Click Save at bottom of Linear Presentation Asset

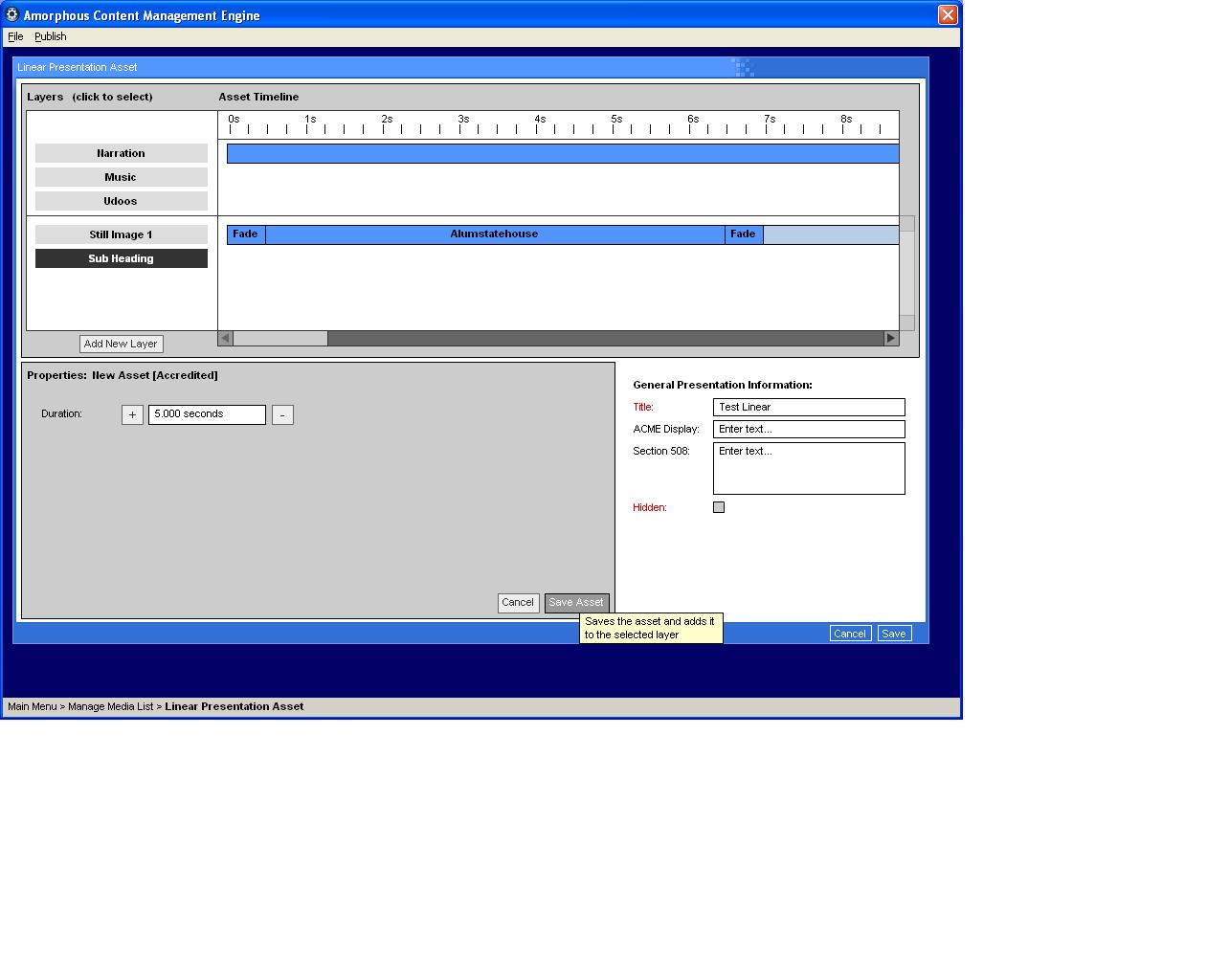tap(894, 634)
